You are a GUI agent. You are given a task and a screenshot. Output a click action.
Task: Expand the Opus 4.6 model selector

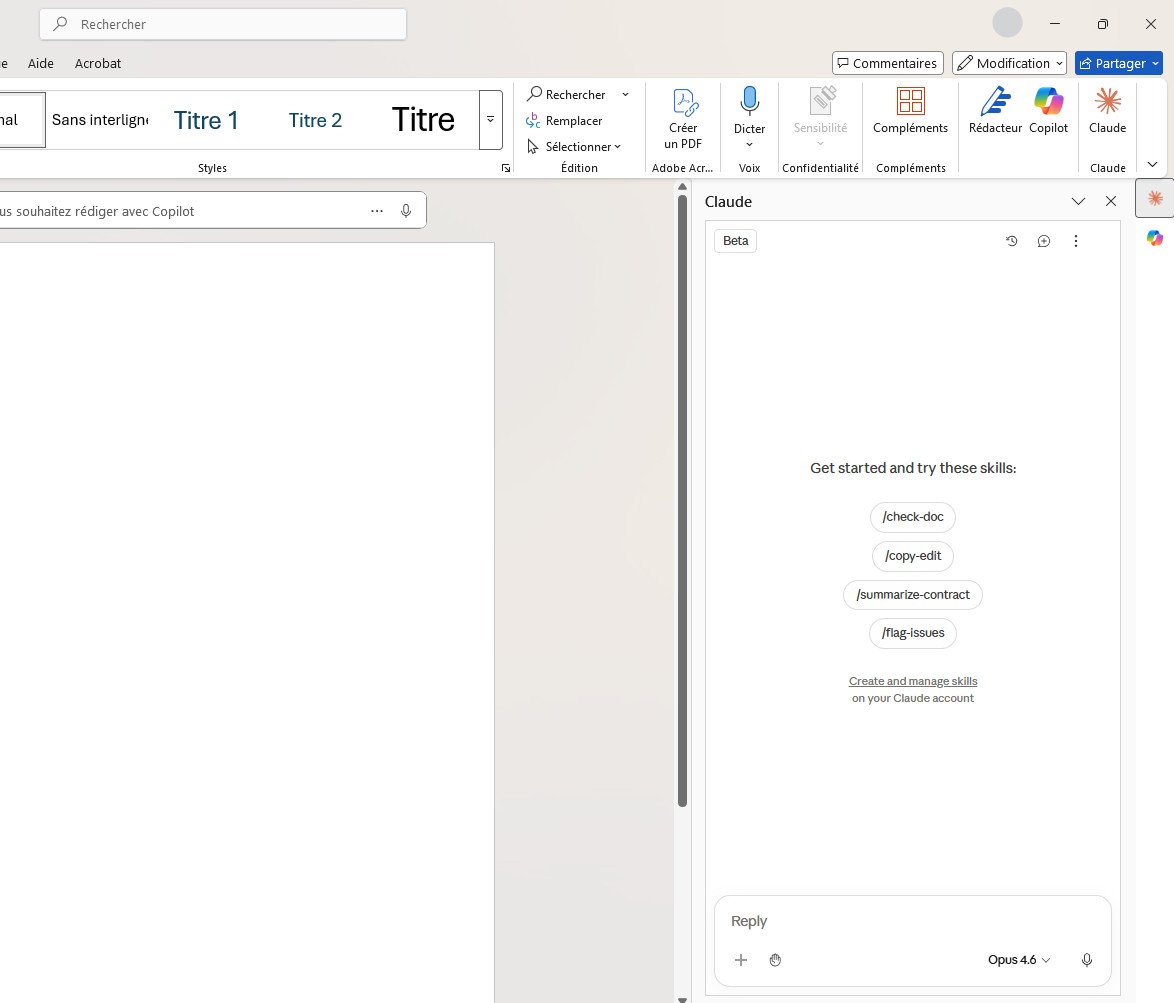coord(1019,960)
